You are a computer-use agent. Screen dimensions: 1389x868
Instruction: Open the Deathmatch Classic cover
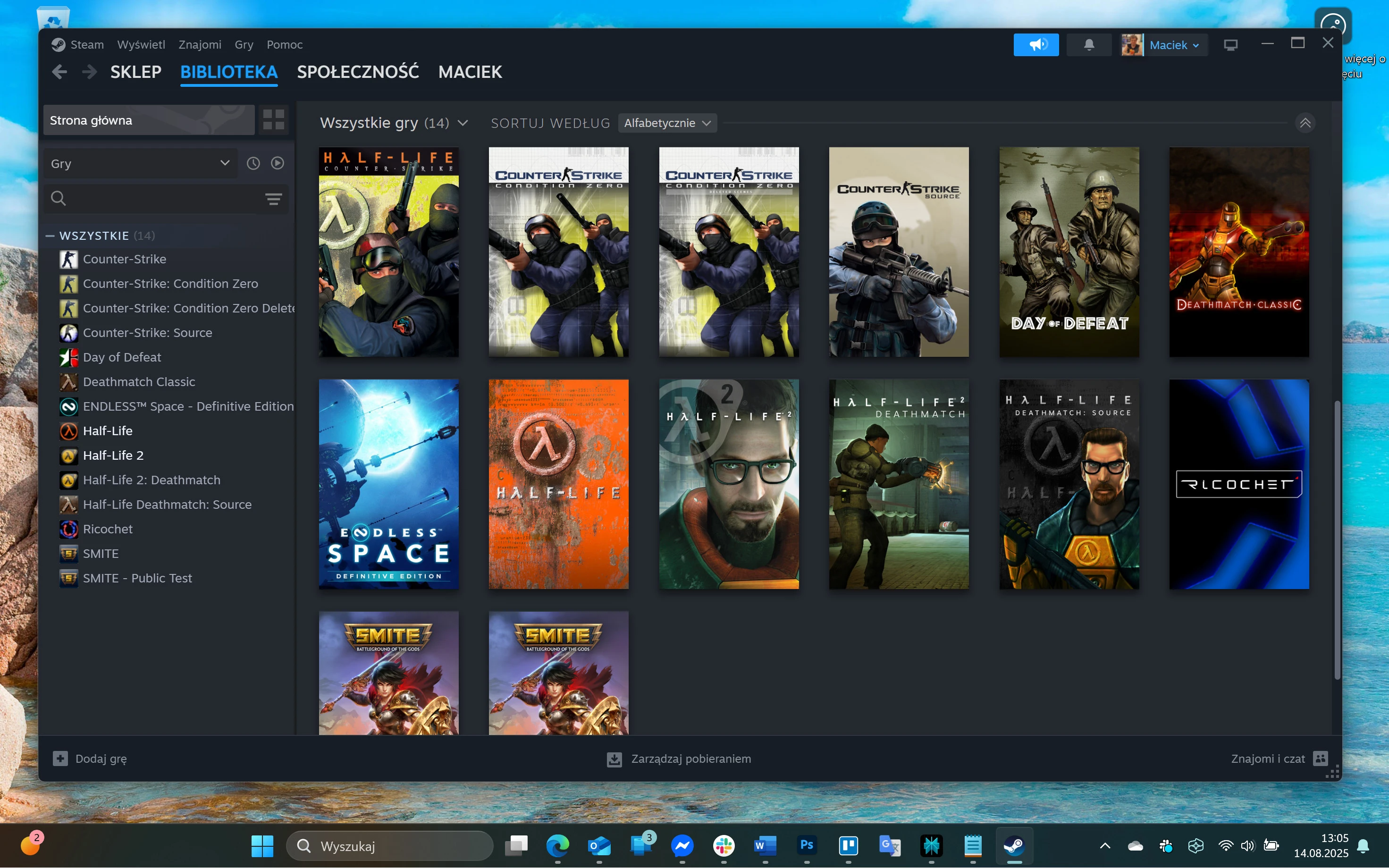click(x=1239, y=252)
